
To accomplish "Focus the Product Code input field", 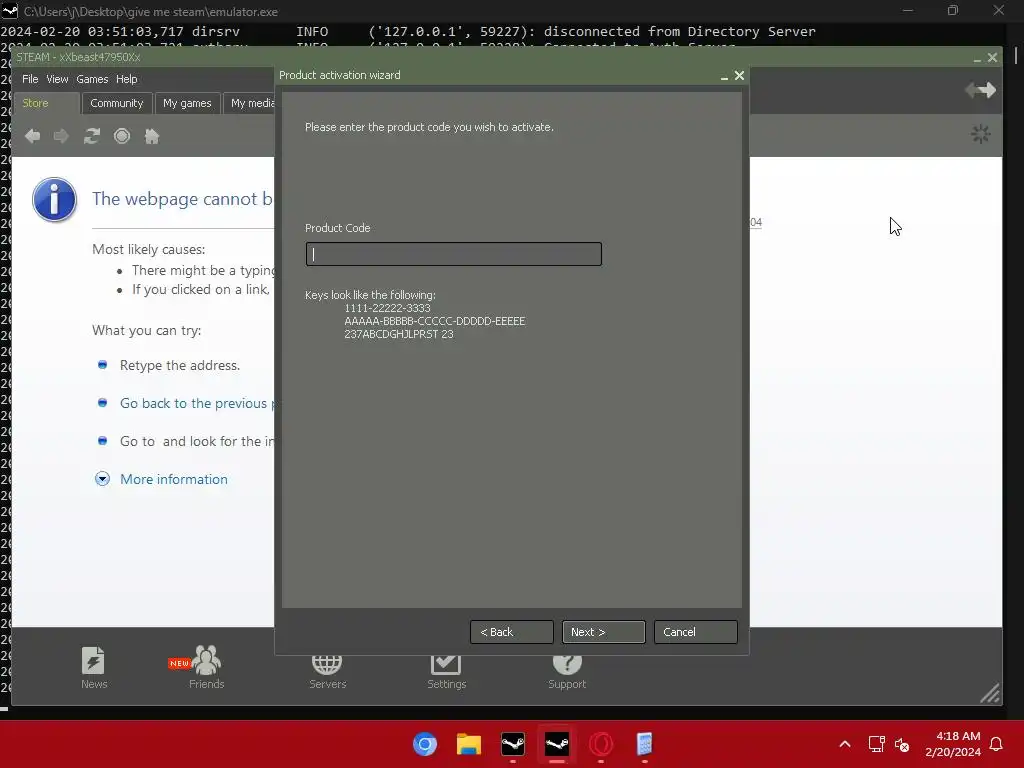I will (x=453, y=254).
